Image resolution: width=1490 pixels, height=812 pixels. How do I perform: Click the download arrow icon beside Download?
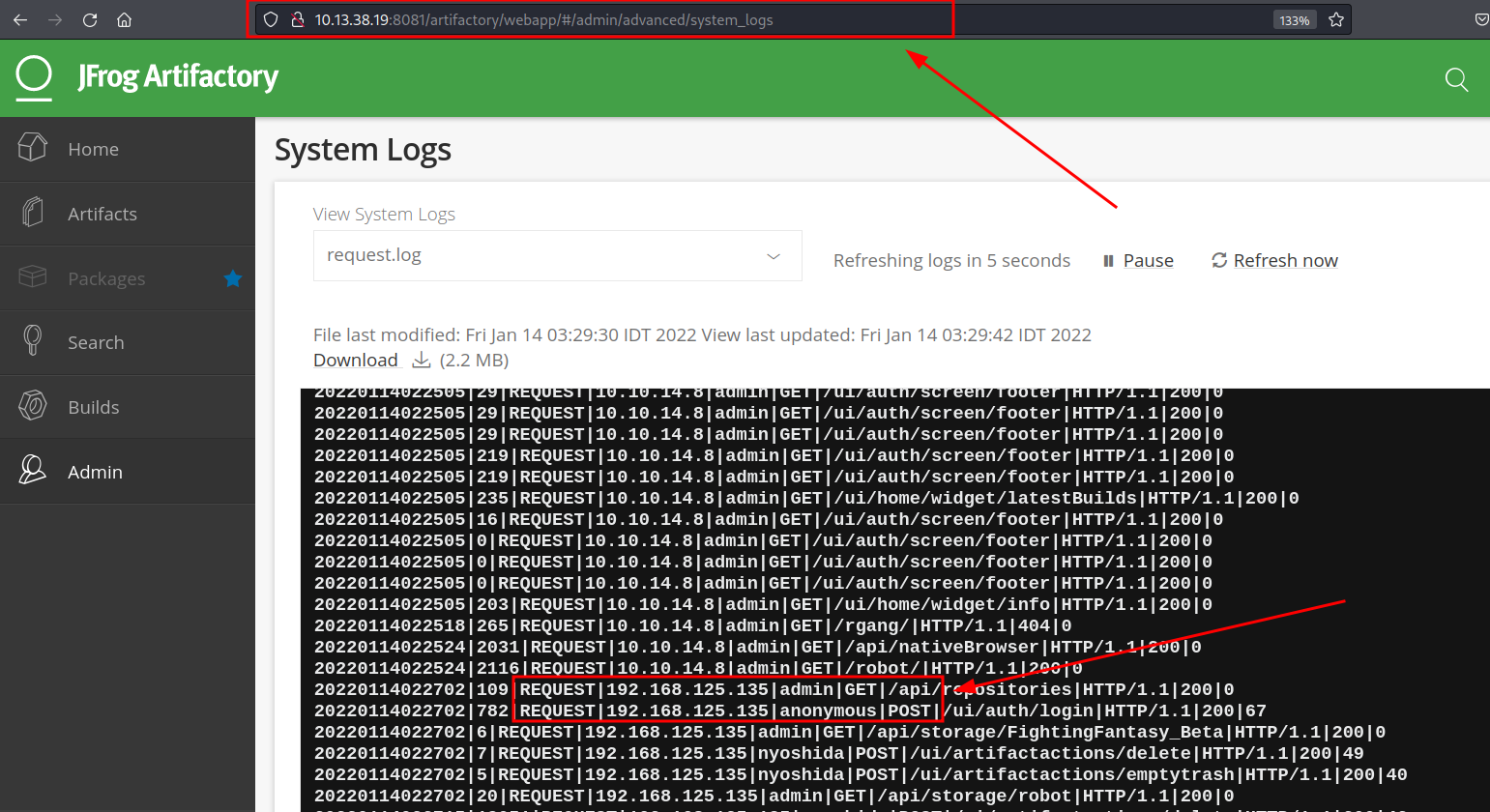[x=421, y=361]
